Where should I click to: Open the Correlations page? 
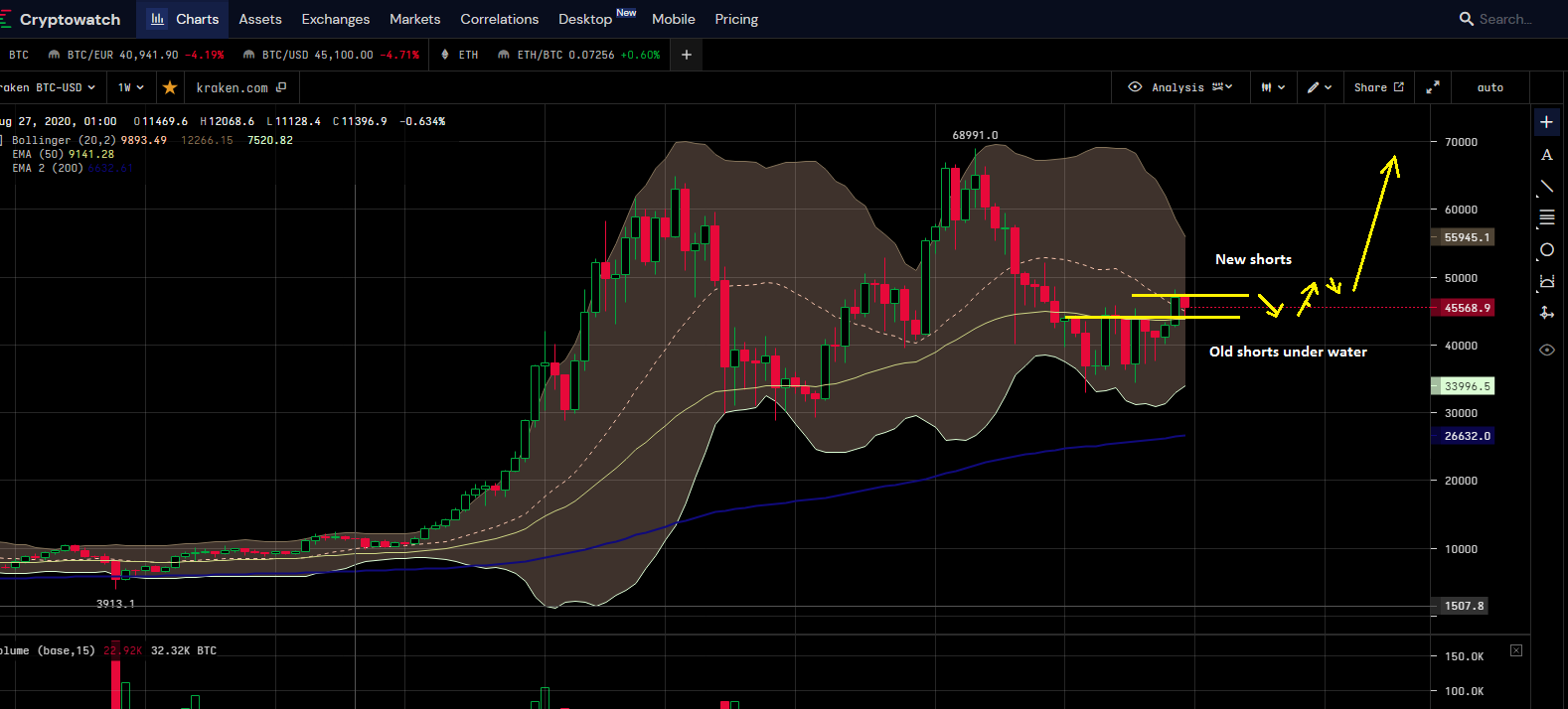pos(500,19)
